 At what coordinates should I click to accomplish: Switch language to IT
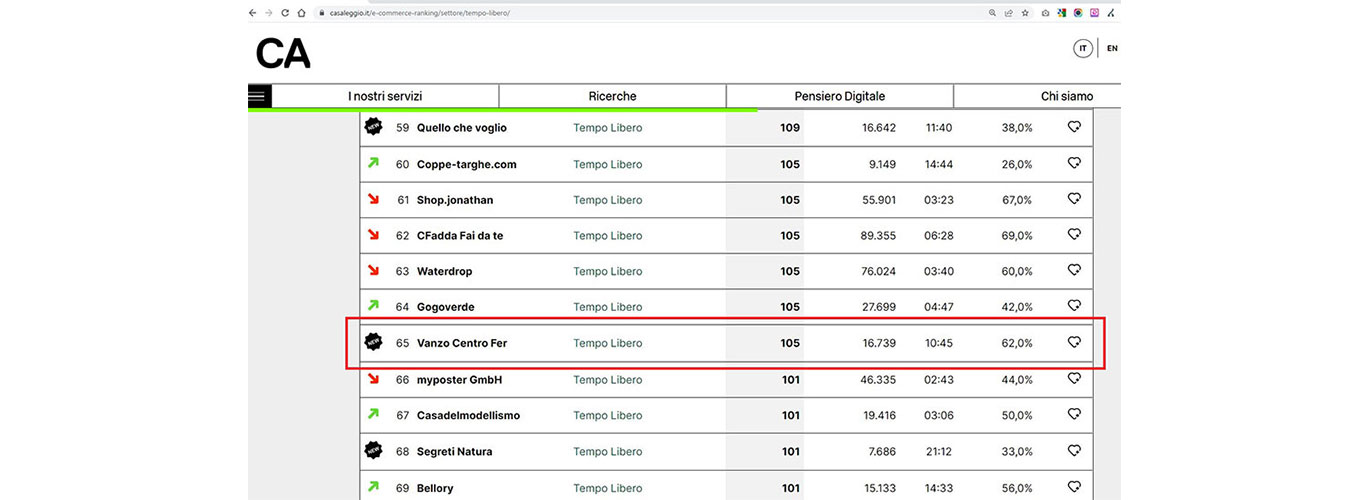[1082, 48]
